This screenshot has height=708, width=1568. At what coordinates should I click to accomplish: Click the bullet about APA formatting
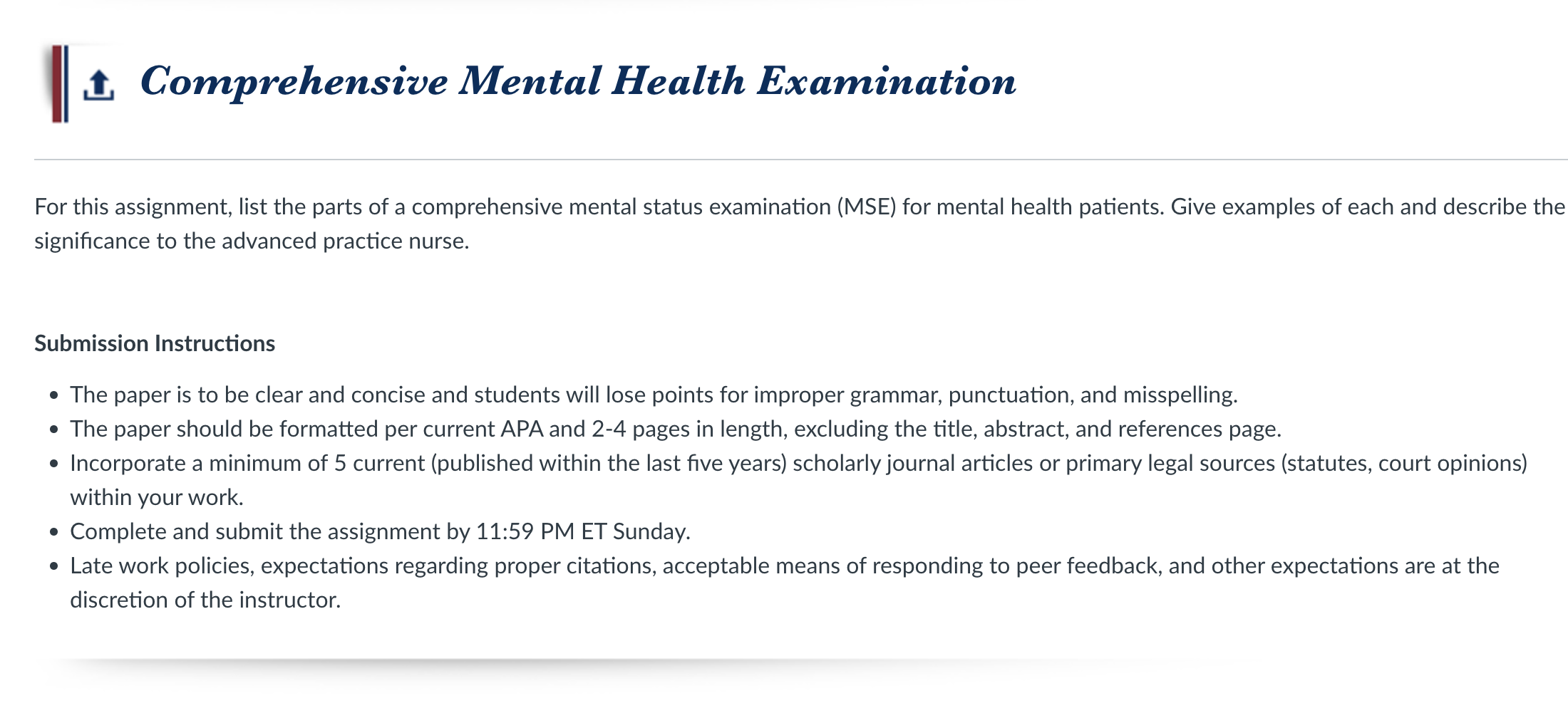676,429
